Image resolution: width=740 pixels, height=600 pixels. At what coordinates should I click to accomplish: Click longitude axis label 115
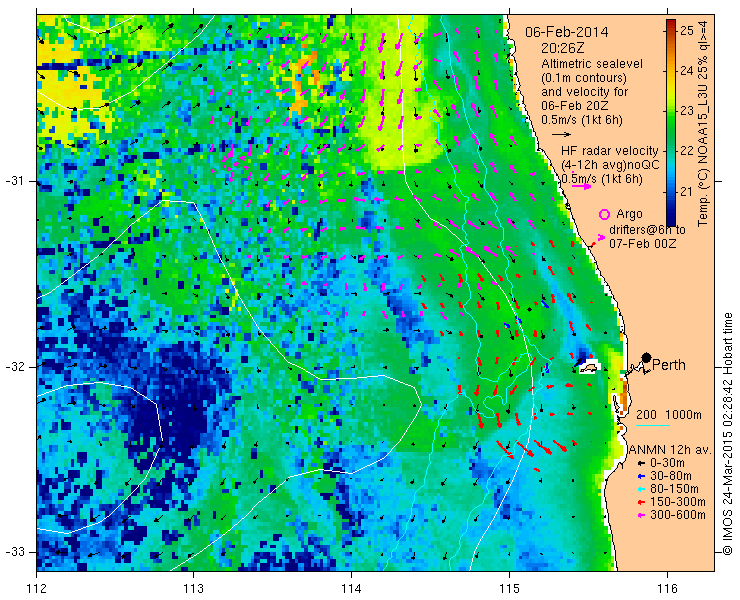(509, 589)
